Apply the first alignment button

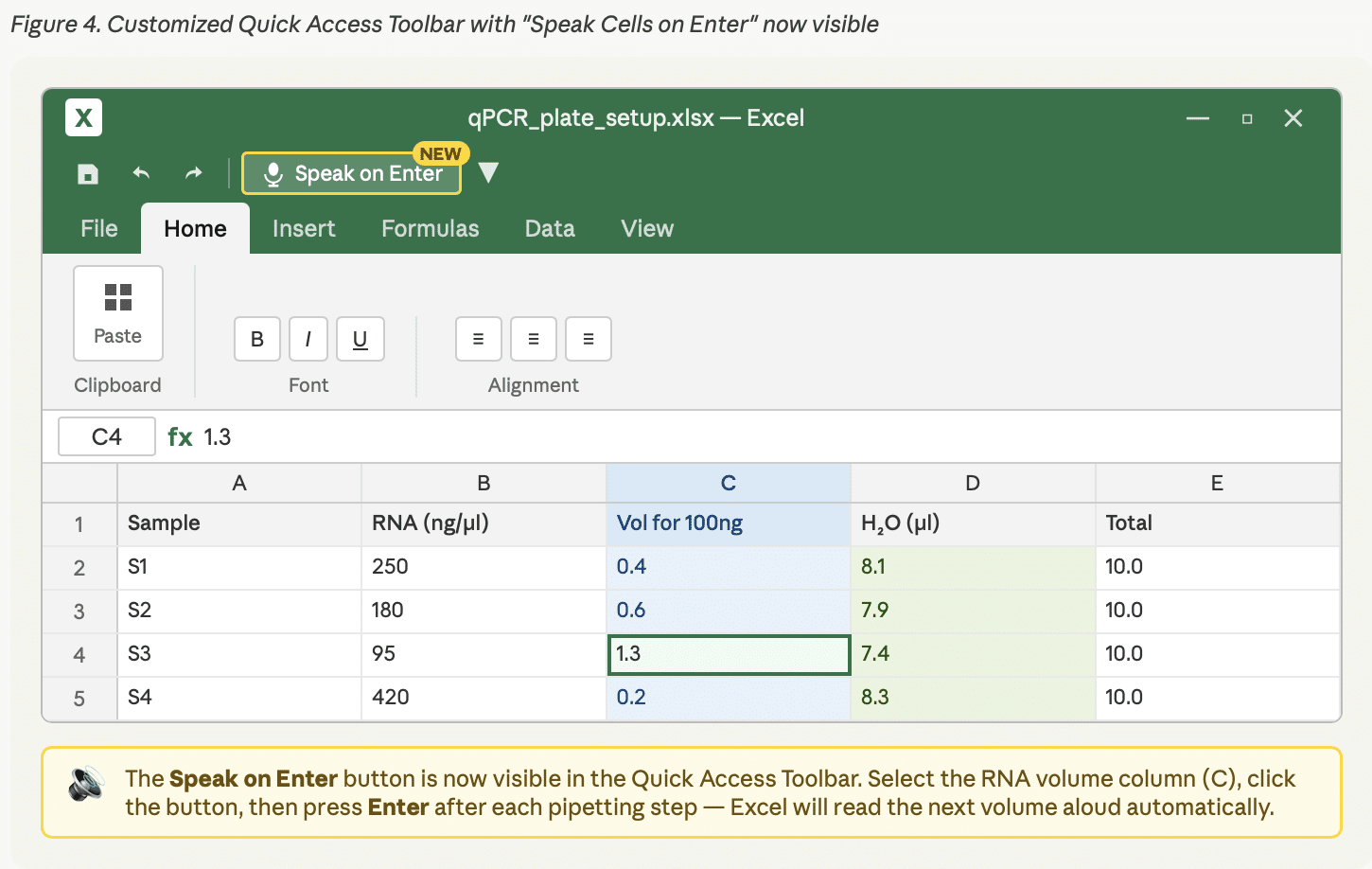[x=479, y=339]
